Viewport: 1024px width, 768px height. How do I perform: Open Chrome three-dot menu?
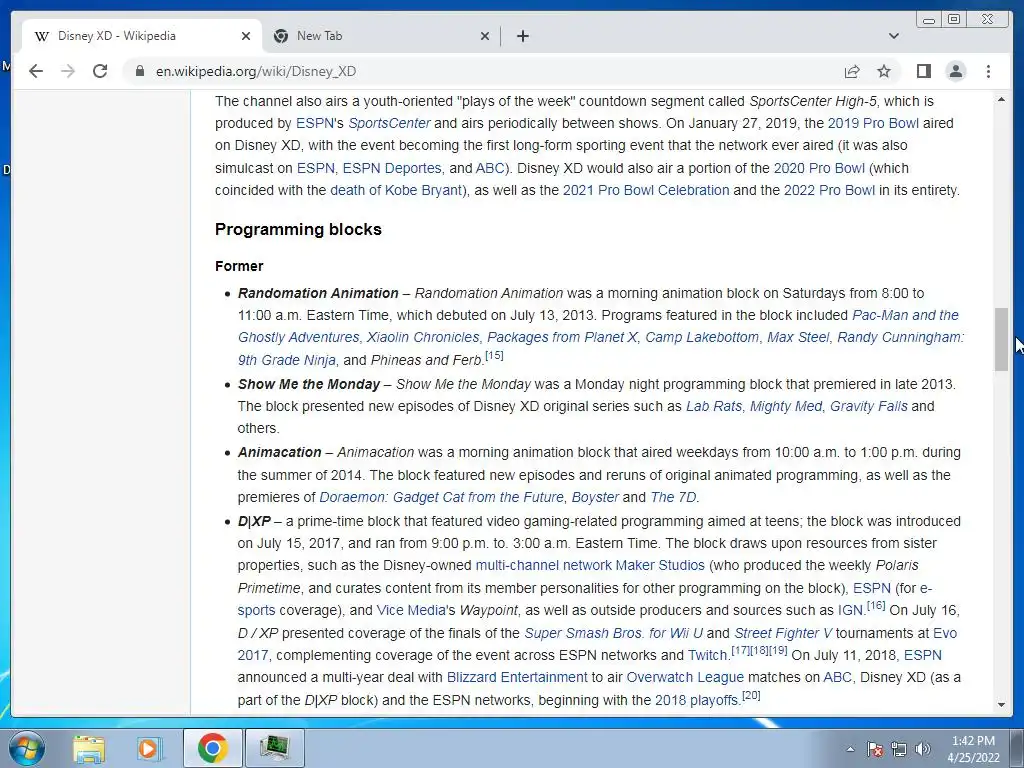click(988, 71)
